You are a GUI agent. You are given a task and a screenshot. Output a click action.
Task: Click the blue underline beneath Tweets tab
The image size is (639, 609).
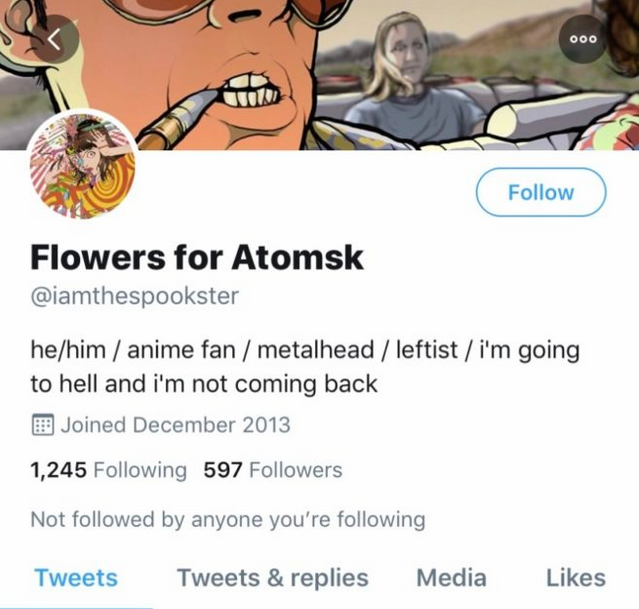[x=76, y=606]
